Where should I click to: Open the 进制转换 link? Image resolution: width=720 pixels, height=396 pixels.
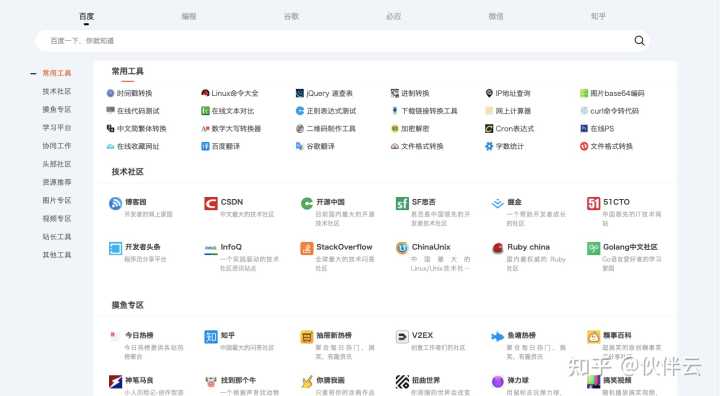(x=410, y=93)
